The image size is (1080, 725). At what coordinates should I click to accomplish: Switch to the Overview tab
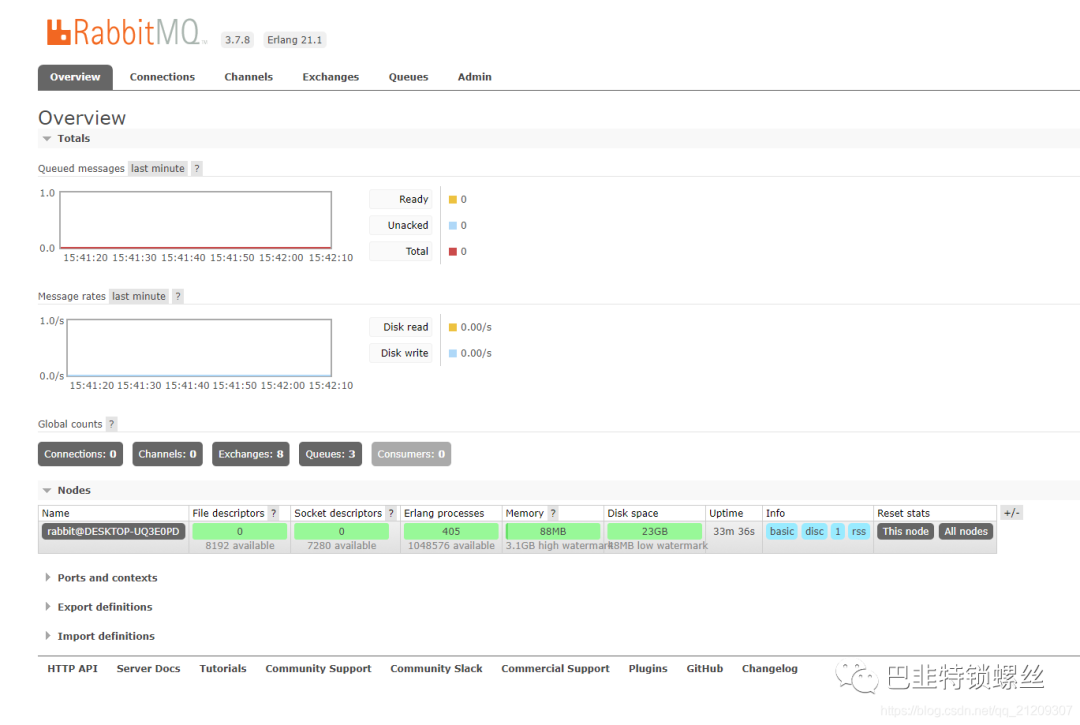(x=75, y=77)
